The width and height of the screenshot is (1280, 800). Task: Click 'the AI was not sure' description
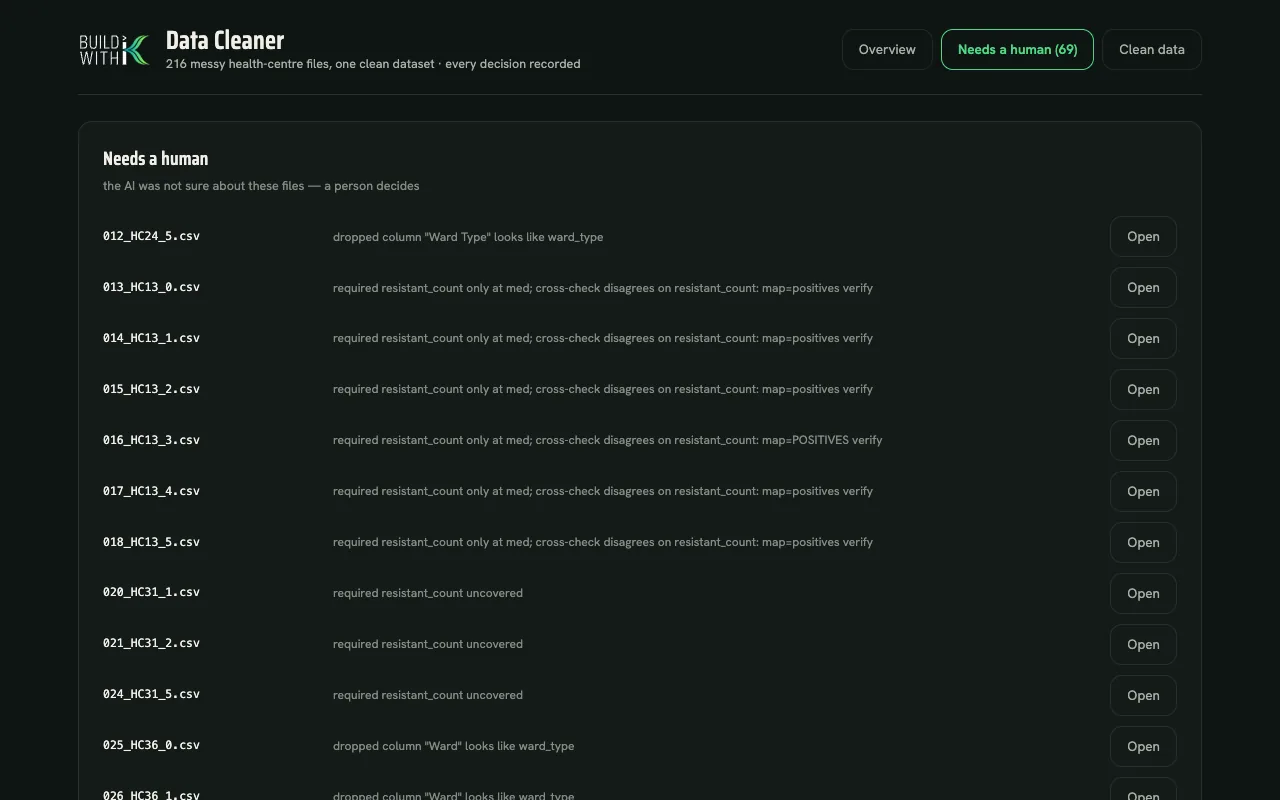pos(261,186)
